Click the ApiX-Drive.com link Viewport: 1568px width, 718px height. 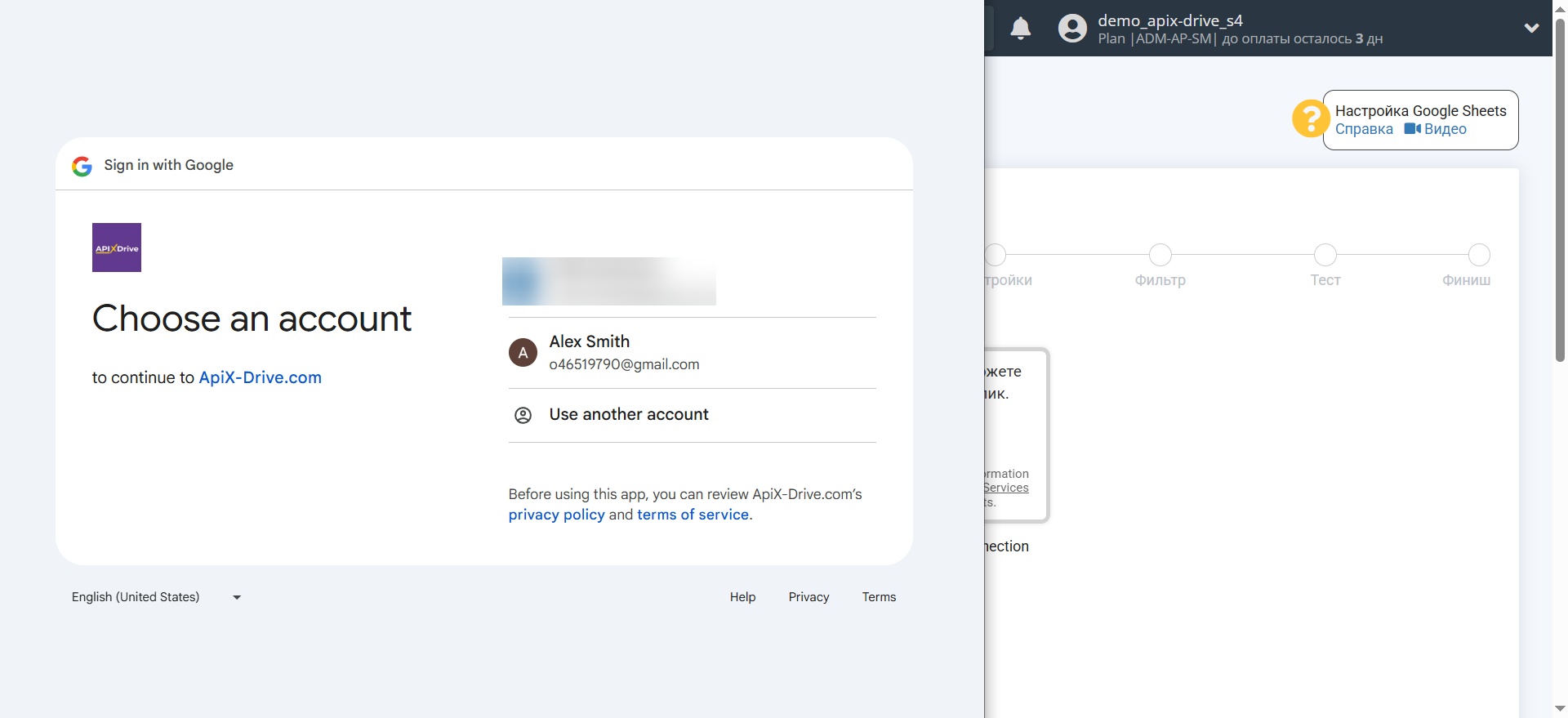260,377
